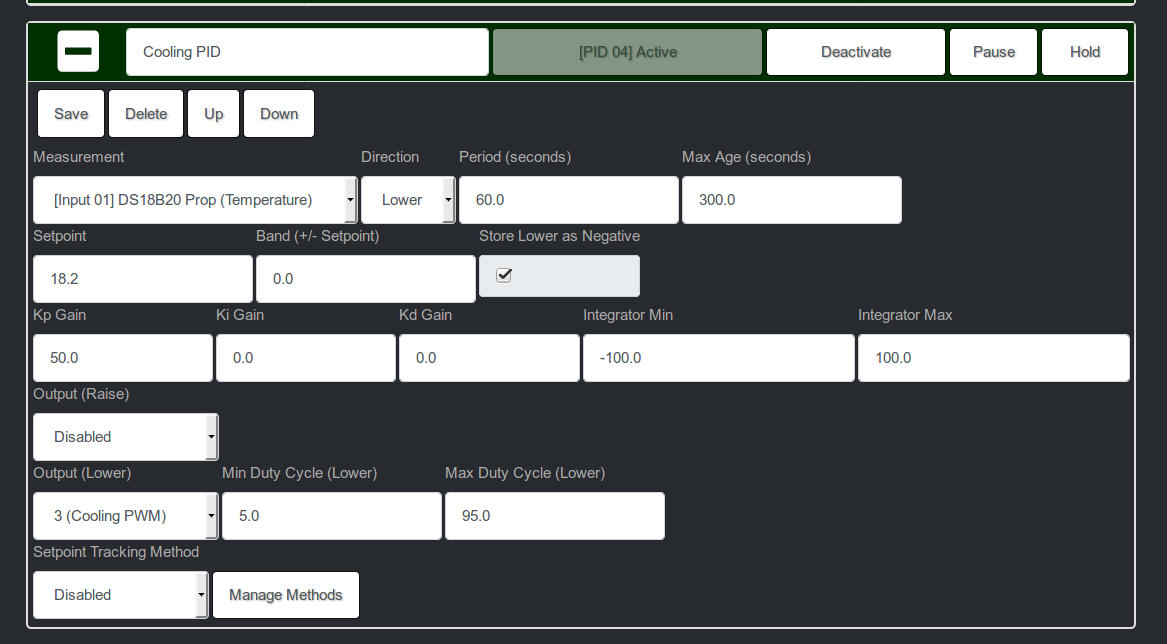The width and height of the screenshot is (1167, 644).
Task: Click the Kd Gain input field
Action: [489, 358]
